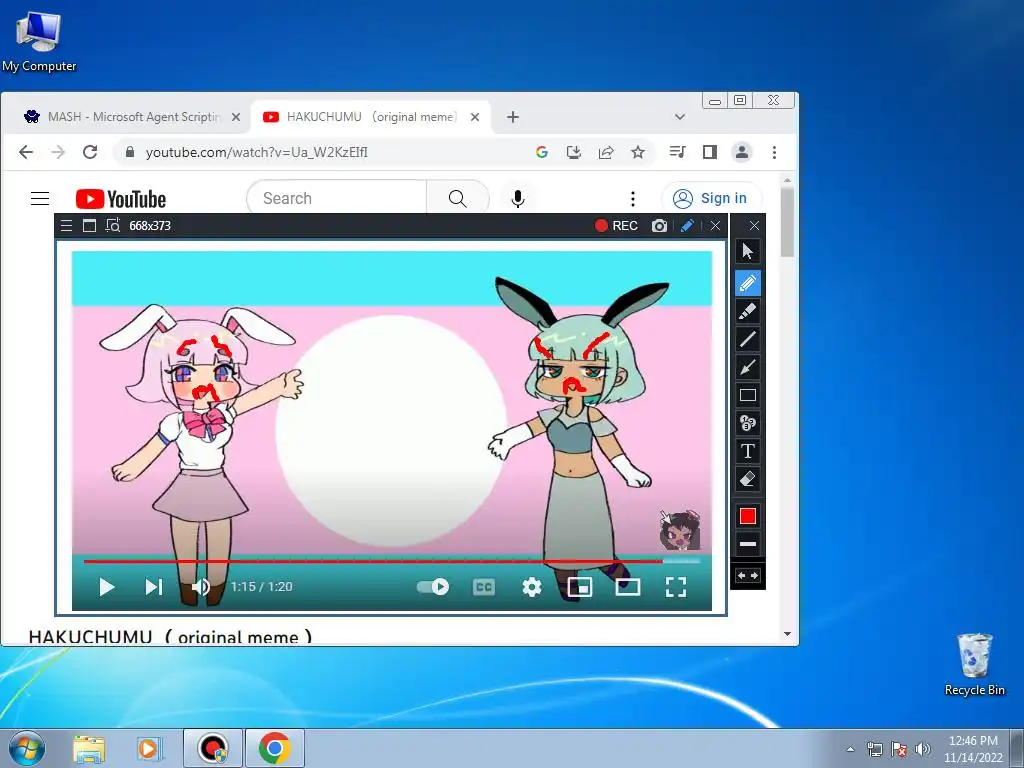
Task: Mute the video volume
Action: [201, 586]
